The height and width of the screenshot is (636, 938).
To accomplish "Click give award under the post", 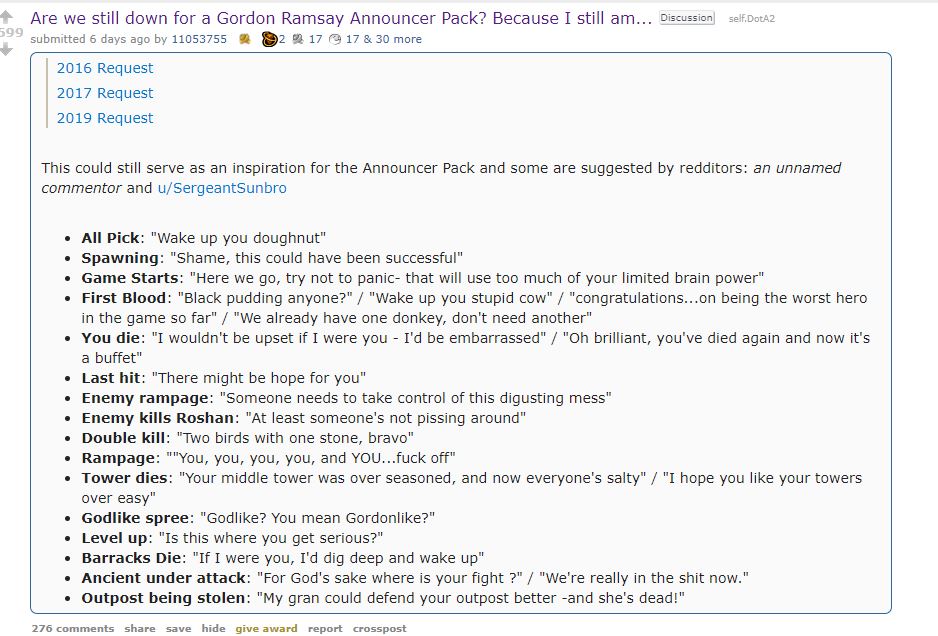I will (266, 628).
